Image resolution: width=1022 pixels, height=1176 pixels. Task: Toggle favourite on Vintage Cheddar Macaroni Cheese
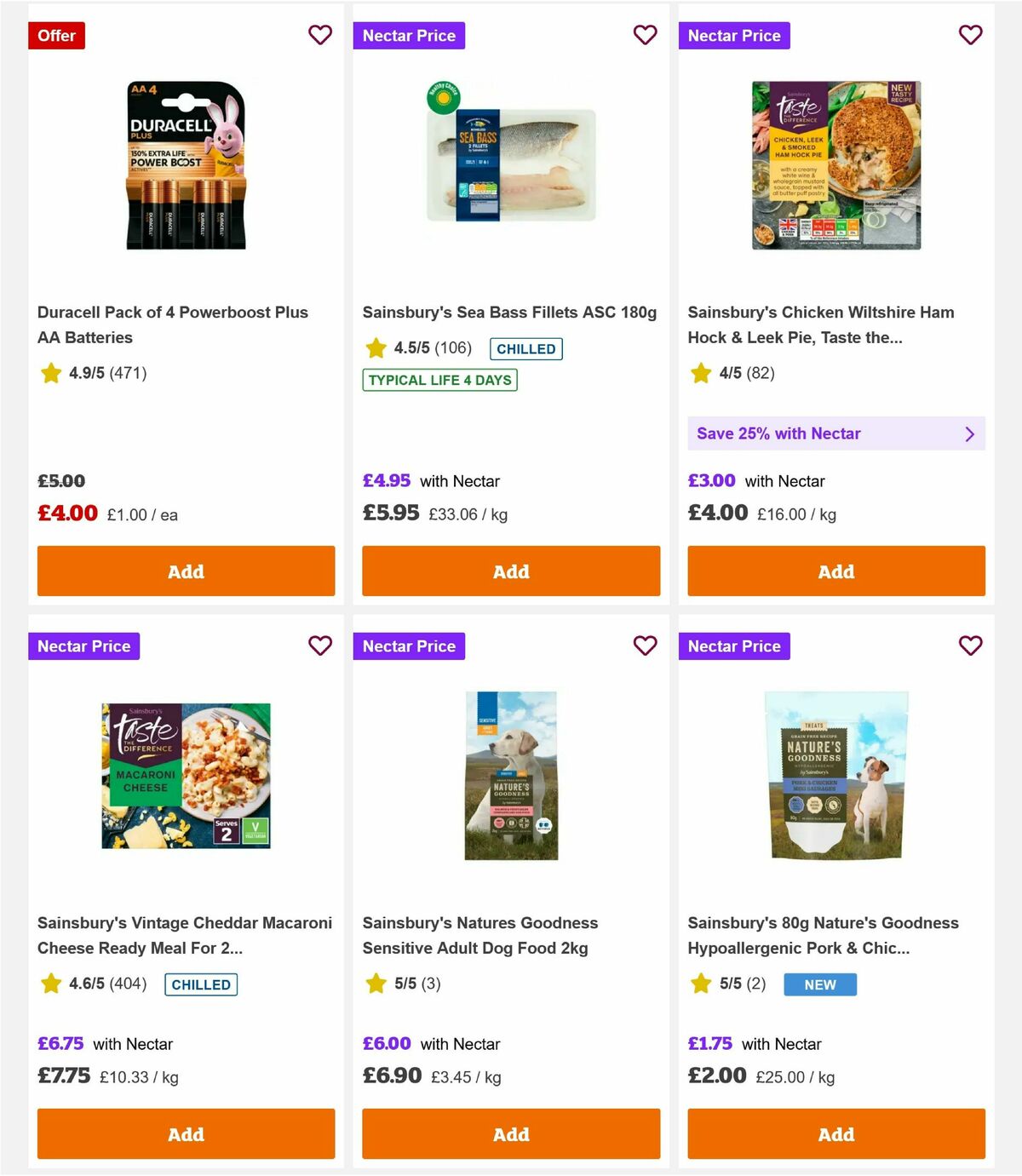click(x=320, y=645)
